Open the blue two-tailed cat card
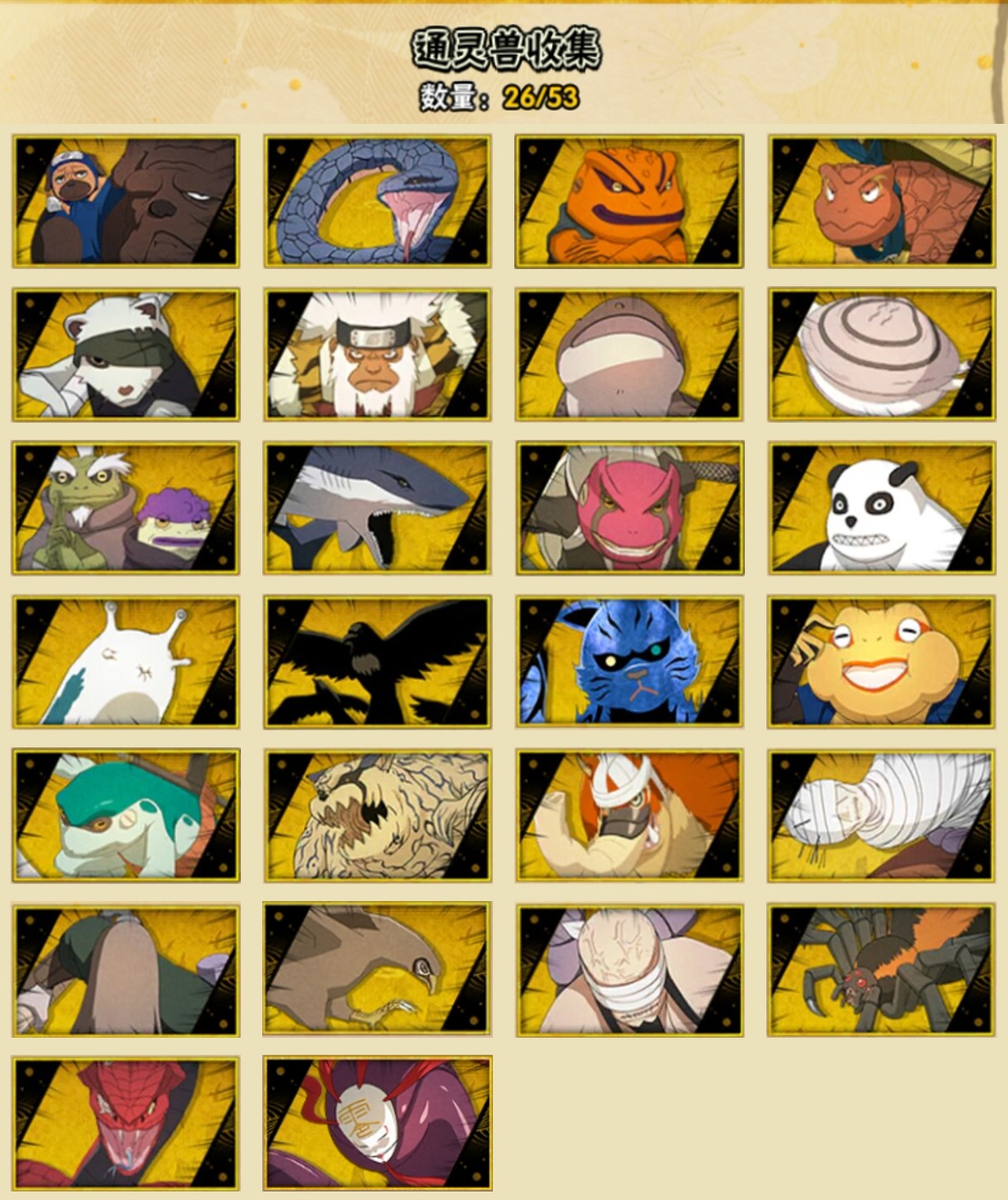1008x1200 pixels. pos(630,662)
